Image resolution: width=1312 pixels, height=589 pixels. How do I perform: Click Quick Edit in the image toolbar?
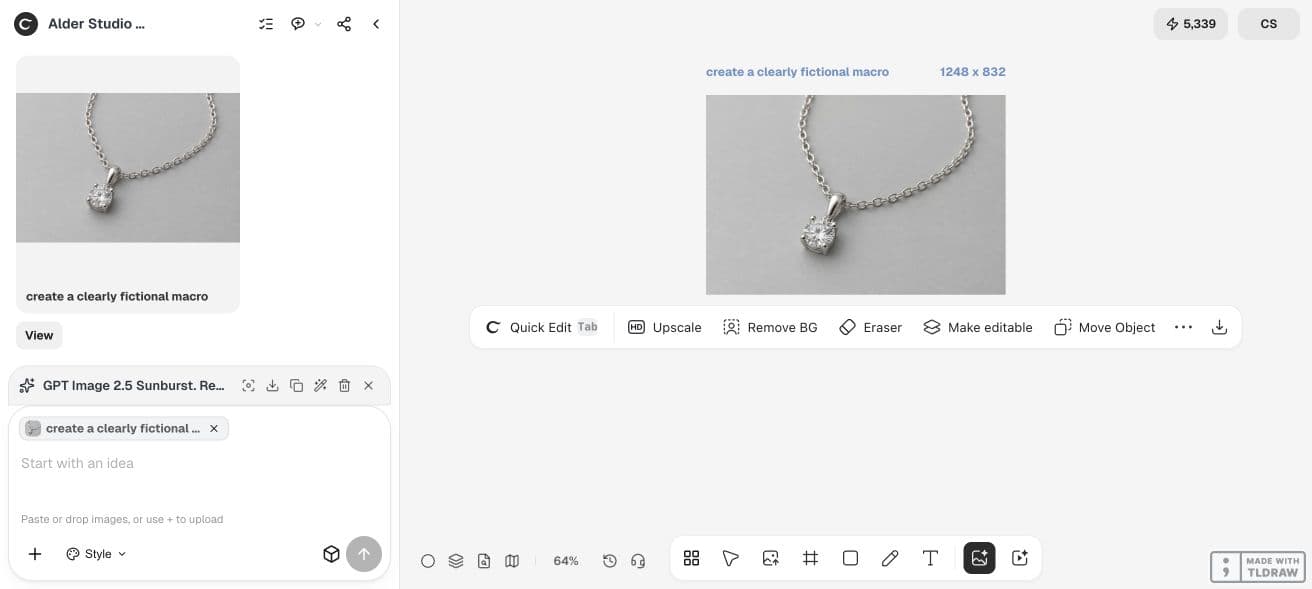(541, 327)
